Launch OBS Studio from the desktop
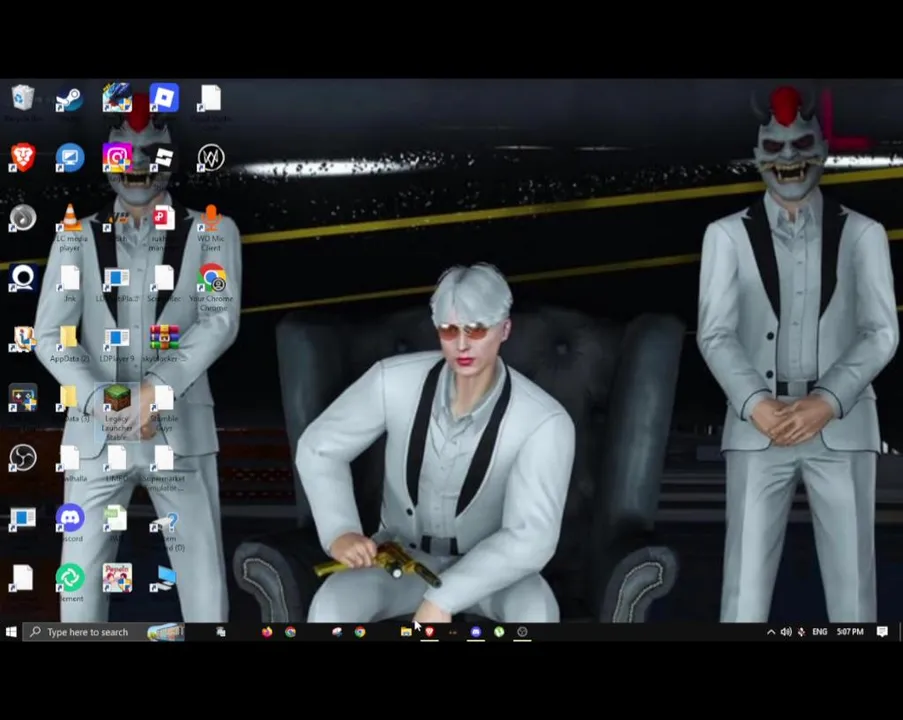 (x=23, y=458)
